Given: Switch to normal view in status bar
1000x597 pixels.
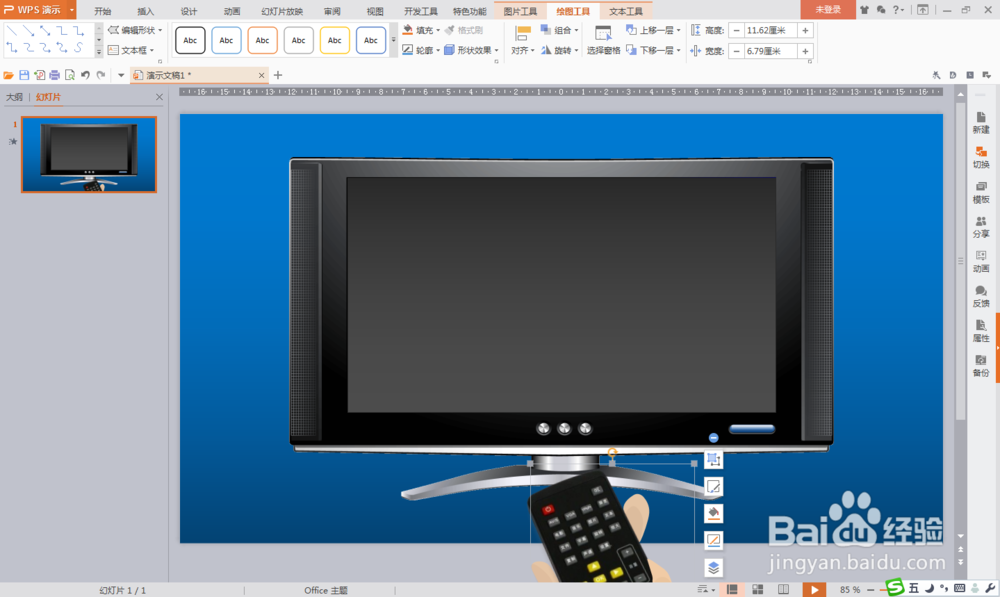Looking at the screenshot, I should click(732, 590).
